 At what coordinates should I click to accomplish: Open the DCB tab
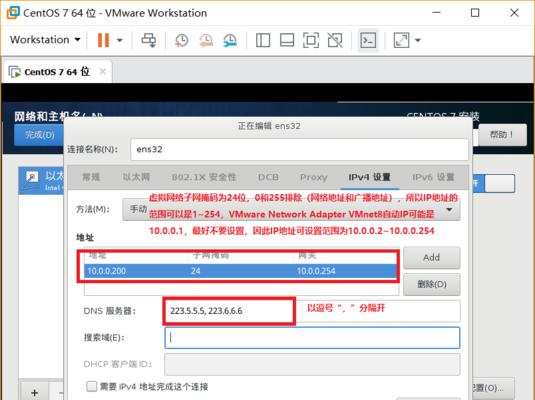pos(268,177)
